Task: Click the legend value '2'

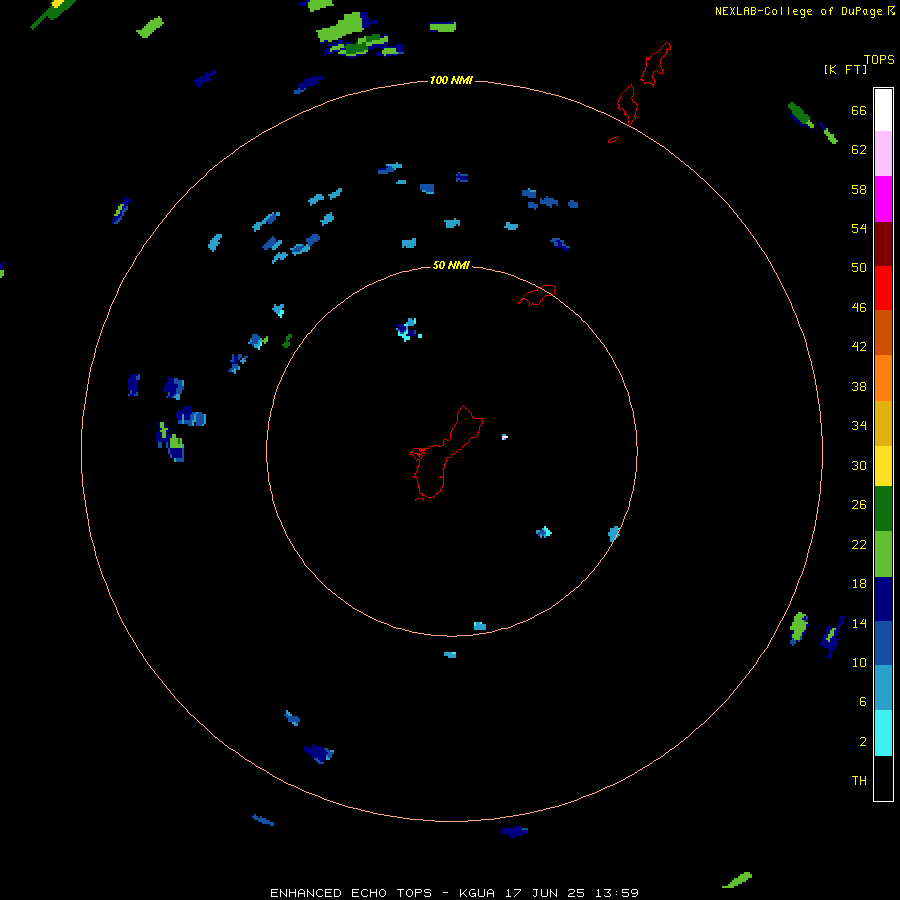Action: [862, 742]
